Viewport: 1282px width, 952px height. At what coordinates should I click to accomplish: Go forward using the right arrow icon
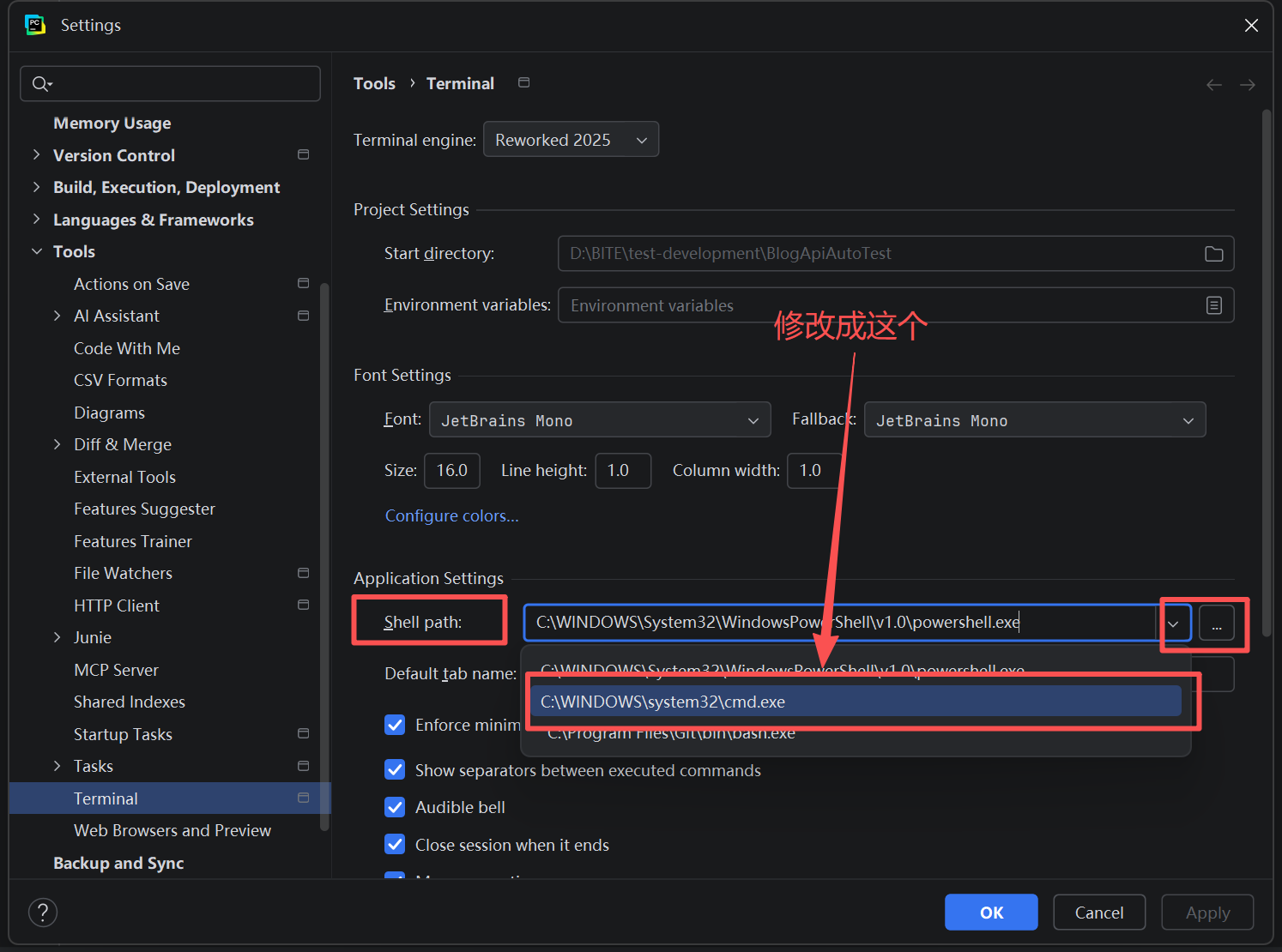tap(1248, 84)
